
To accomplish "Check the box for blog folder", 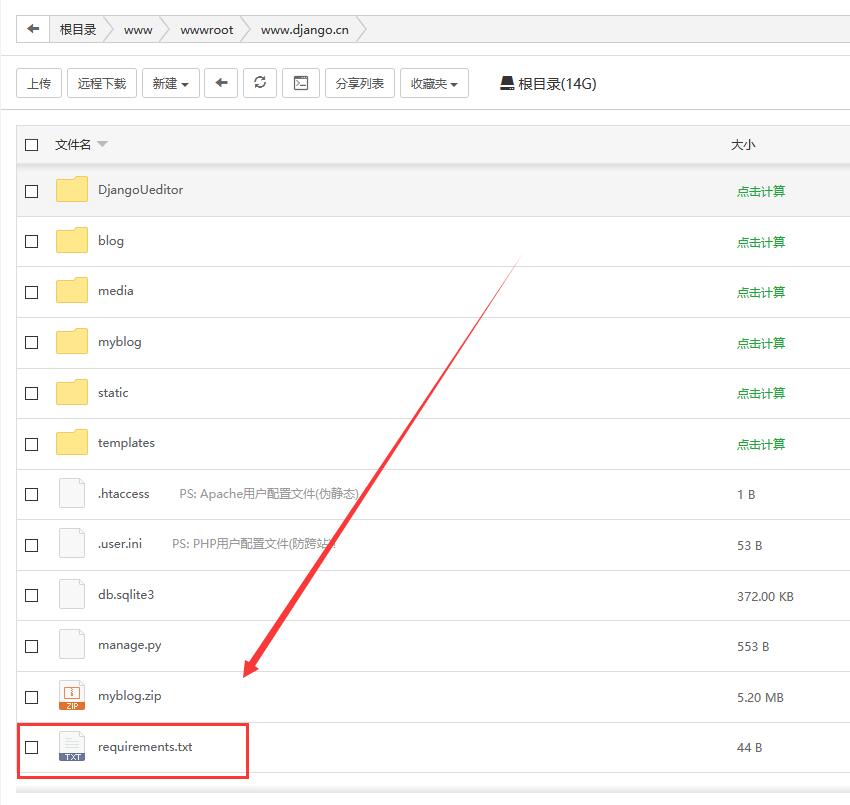I will coord(32,241).
